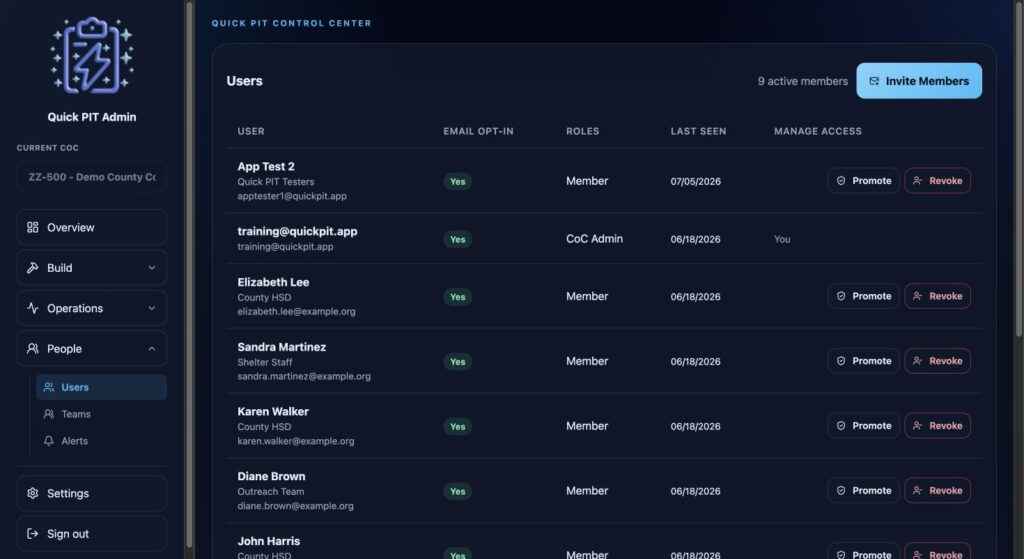
Task: Click the 07/05/2026 last seen date
Action: coord(696,182)
